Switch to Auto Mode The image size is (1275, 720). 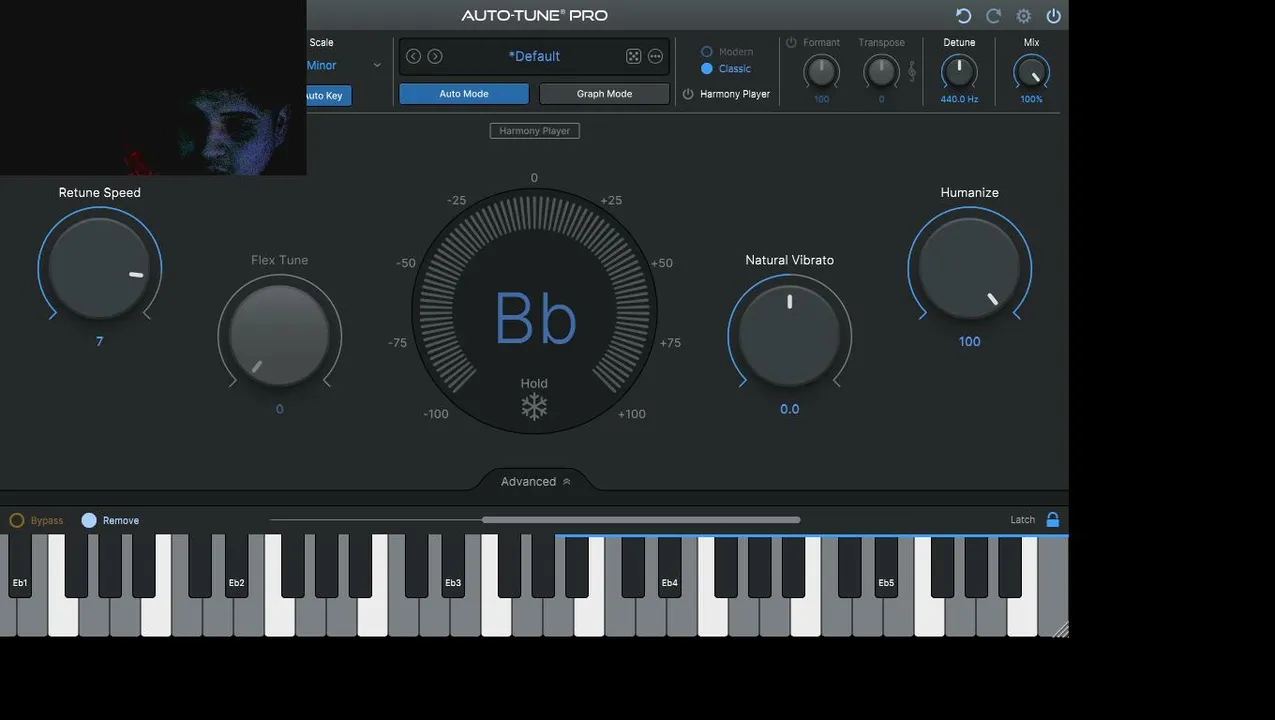(464, 94)
